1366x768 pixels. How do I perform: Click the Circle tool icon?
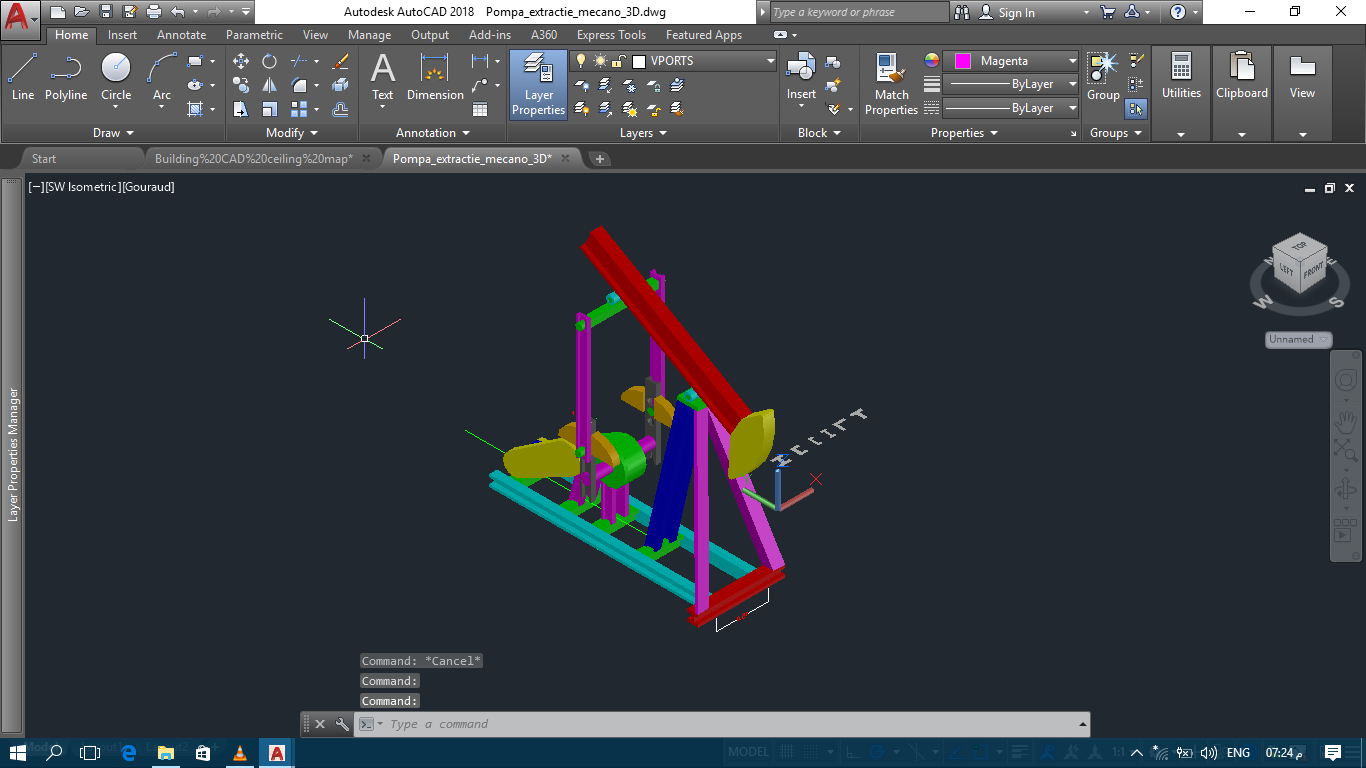click(x=116, y=77)
